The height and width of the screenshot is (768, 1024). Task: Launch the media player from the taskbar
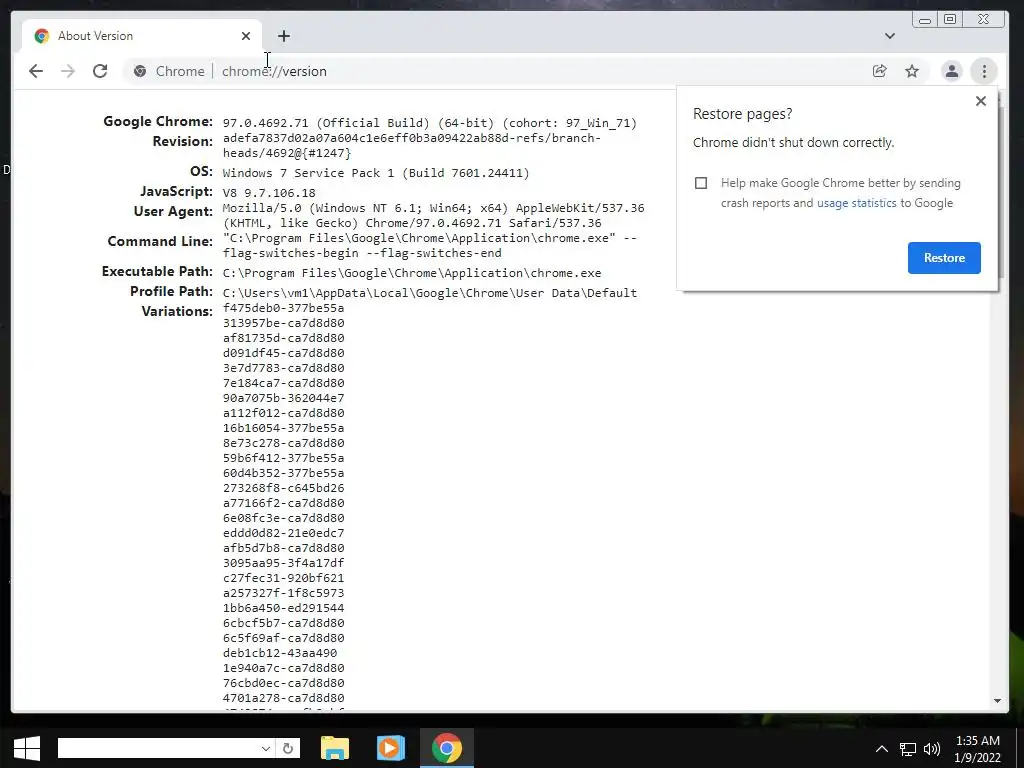click(x=391, y=748)
